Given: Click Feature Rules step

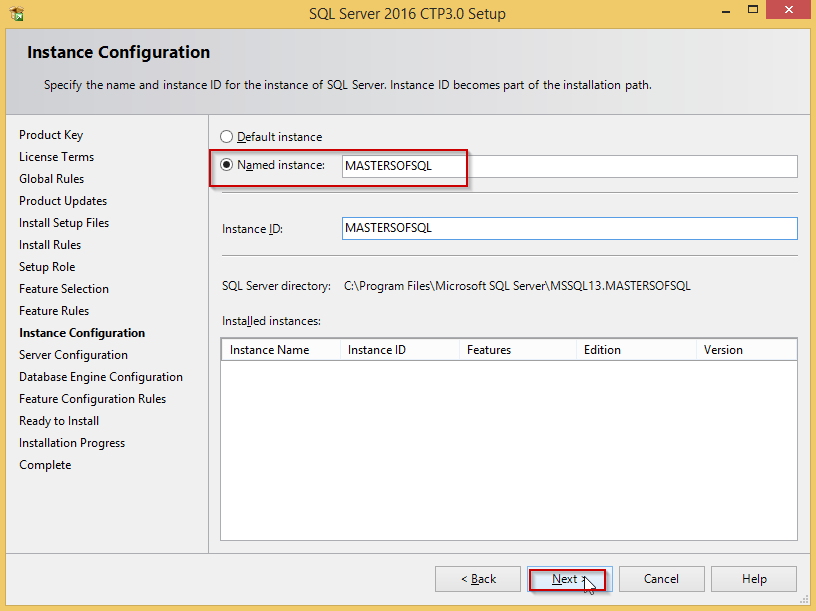Looking at the screenshot, I should [x=54, y=311].
